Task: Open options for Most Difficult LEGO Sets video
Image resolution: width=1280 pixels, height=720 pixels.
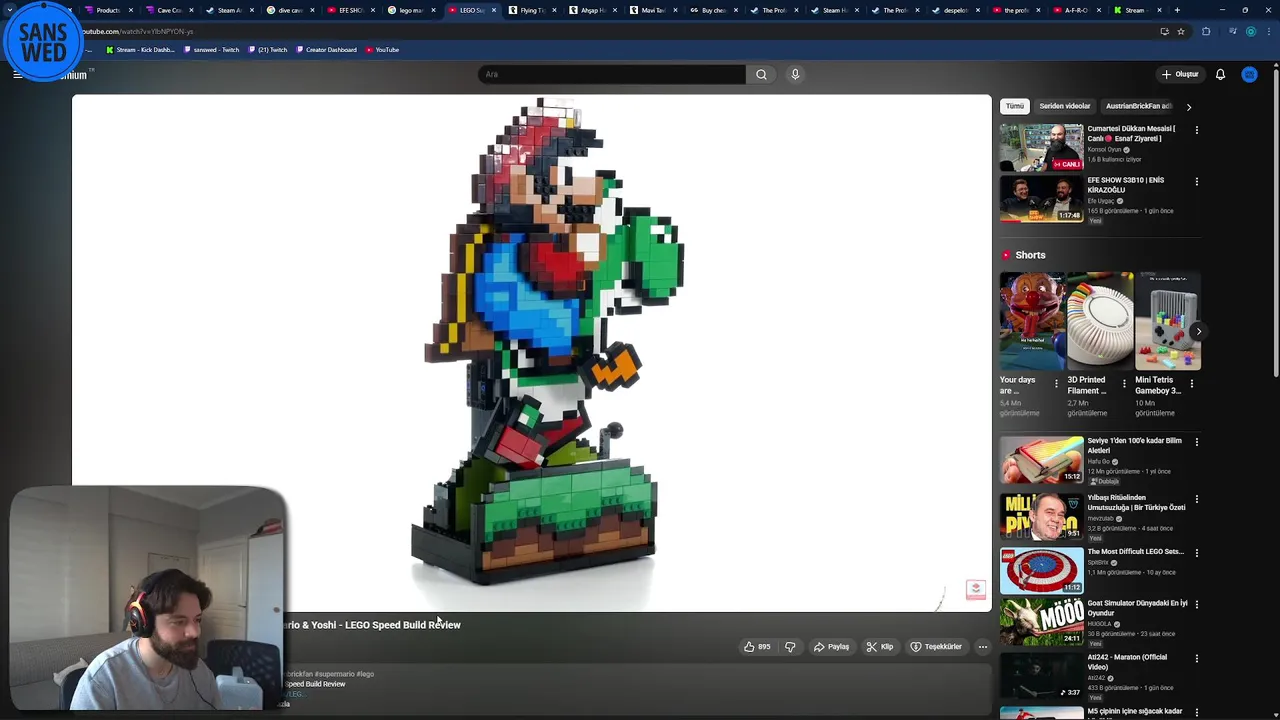Action: (1196, 553)
